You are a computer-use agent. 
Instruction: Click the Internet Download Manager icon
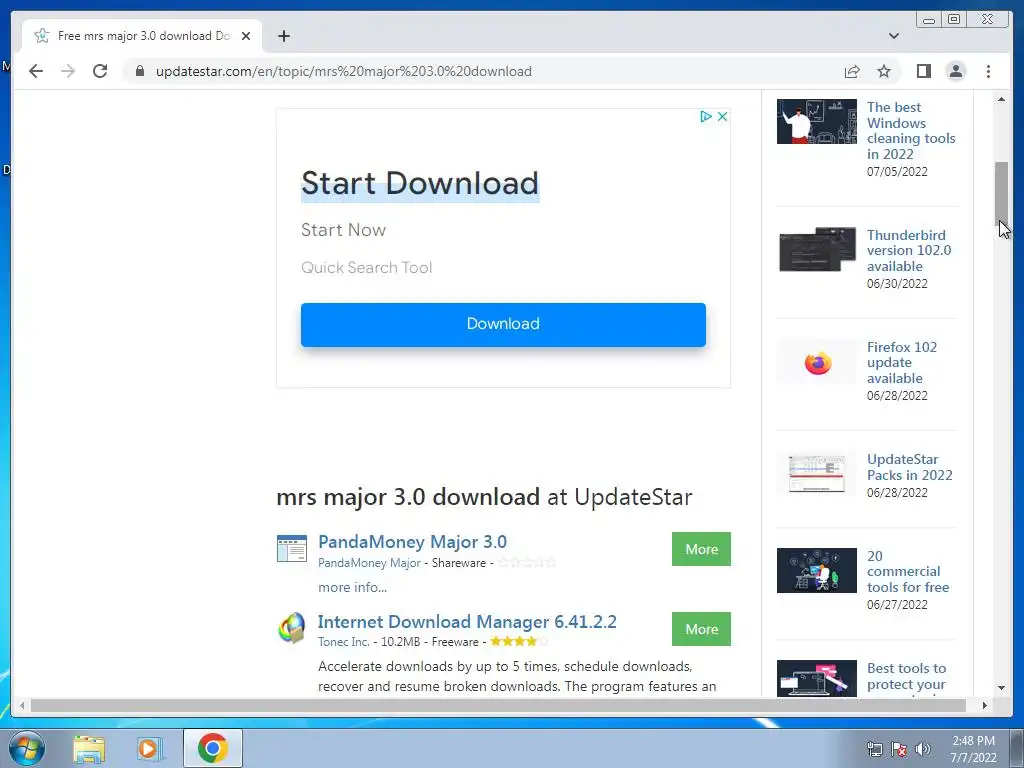(x=291, y=628)
